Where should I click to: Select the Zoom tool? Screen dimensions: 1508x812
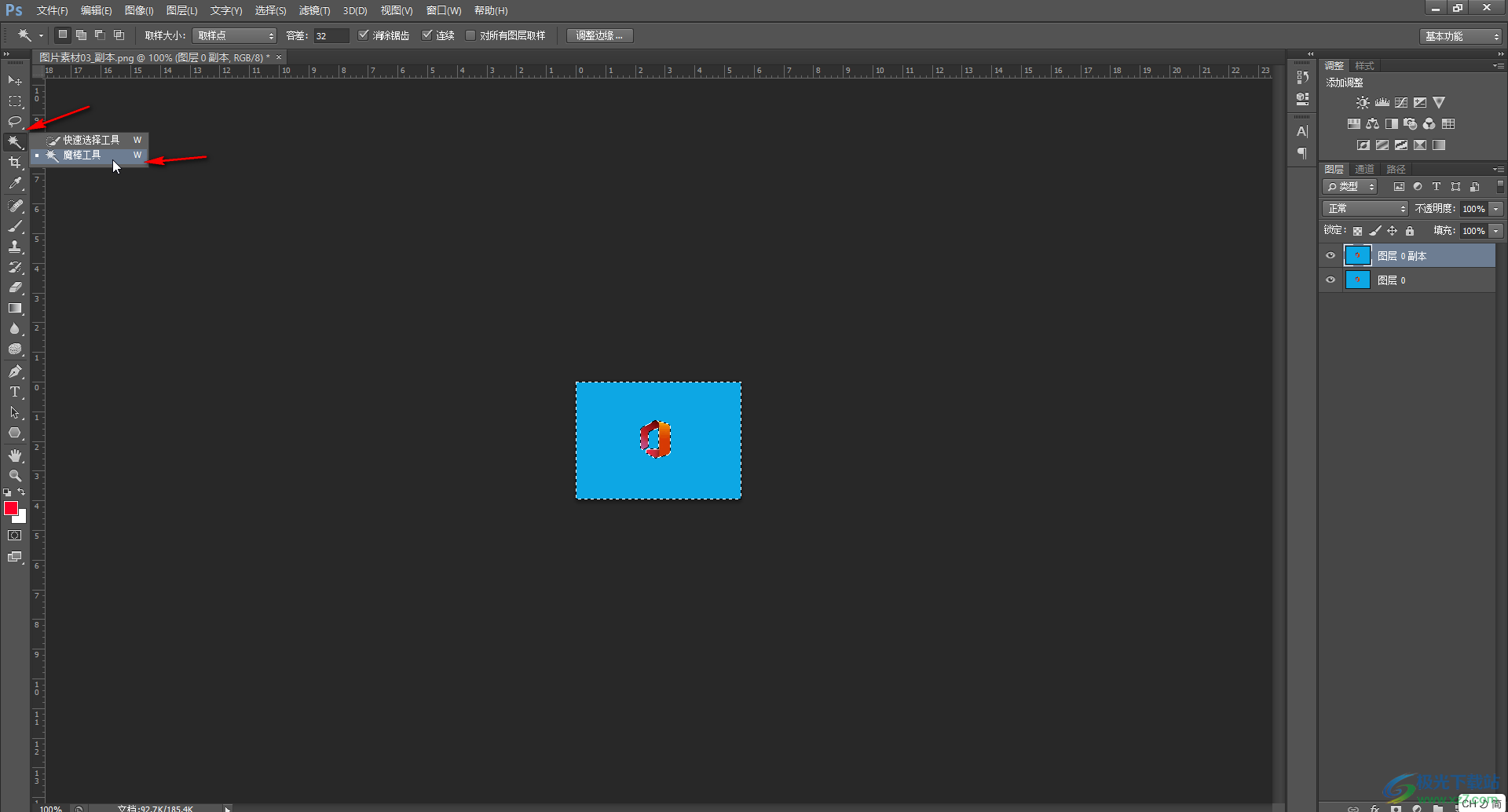pyautogui.click(x=15, y=476)
